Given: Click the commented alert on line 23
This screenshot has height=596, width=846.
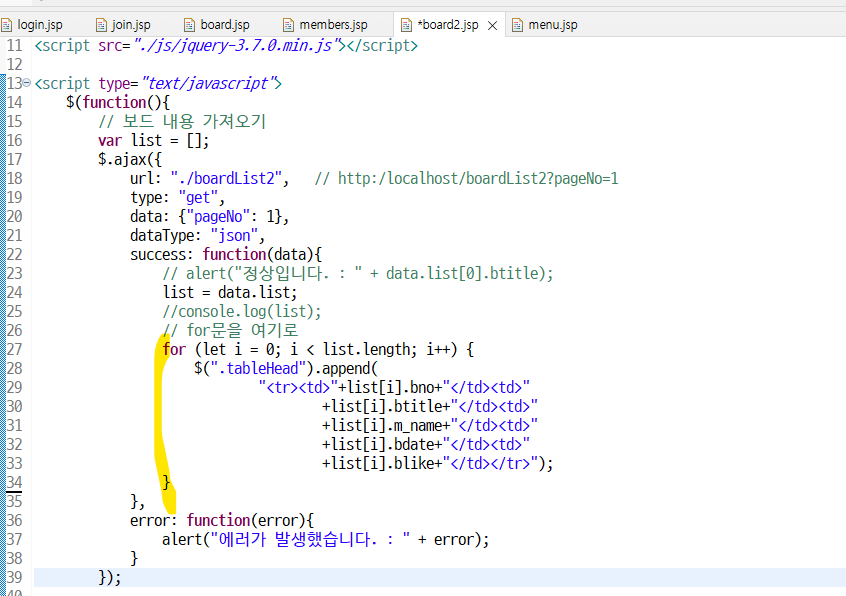Looking at the screenshot, I should pos(358,273).
